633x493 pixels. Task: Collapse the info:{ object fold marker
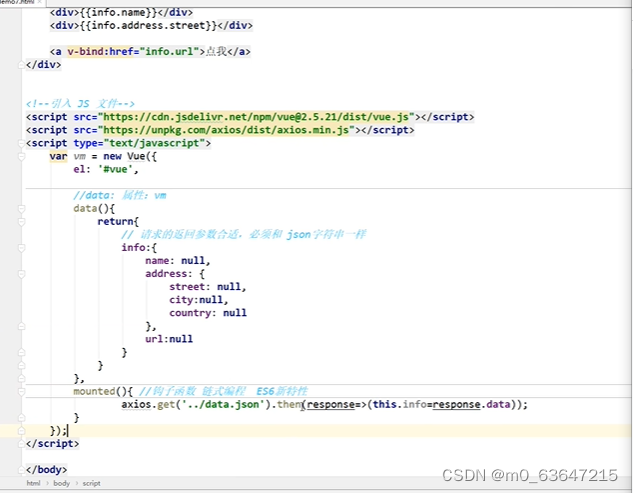pyautogui.click(x=21, y=248)
